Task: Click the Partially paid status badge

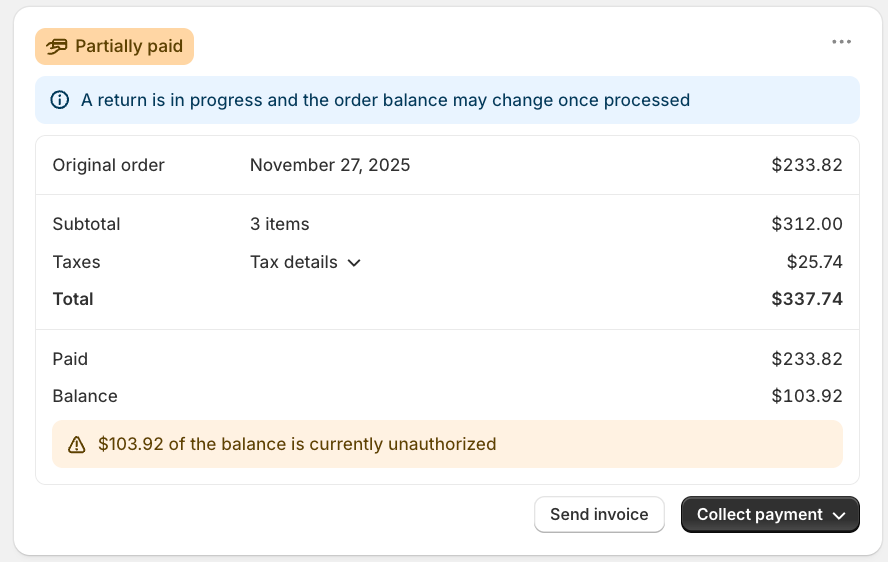Action: click(115, 46)
